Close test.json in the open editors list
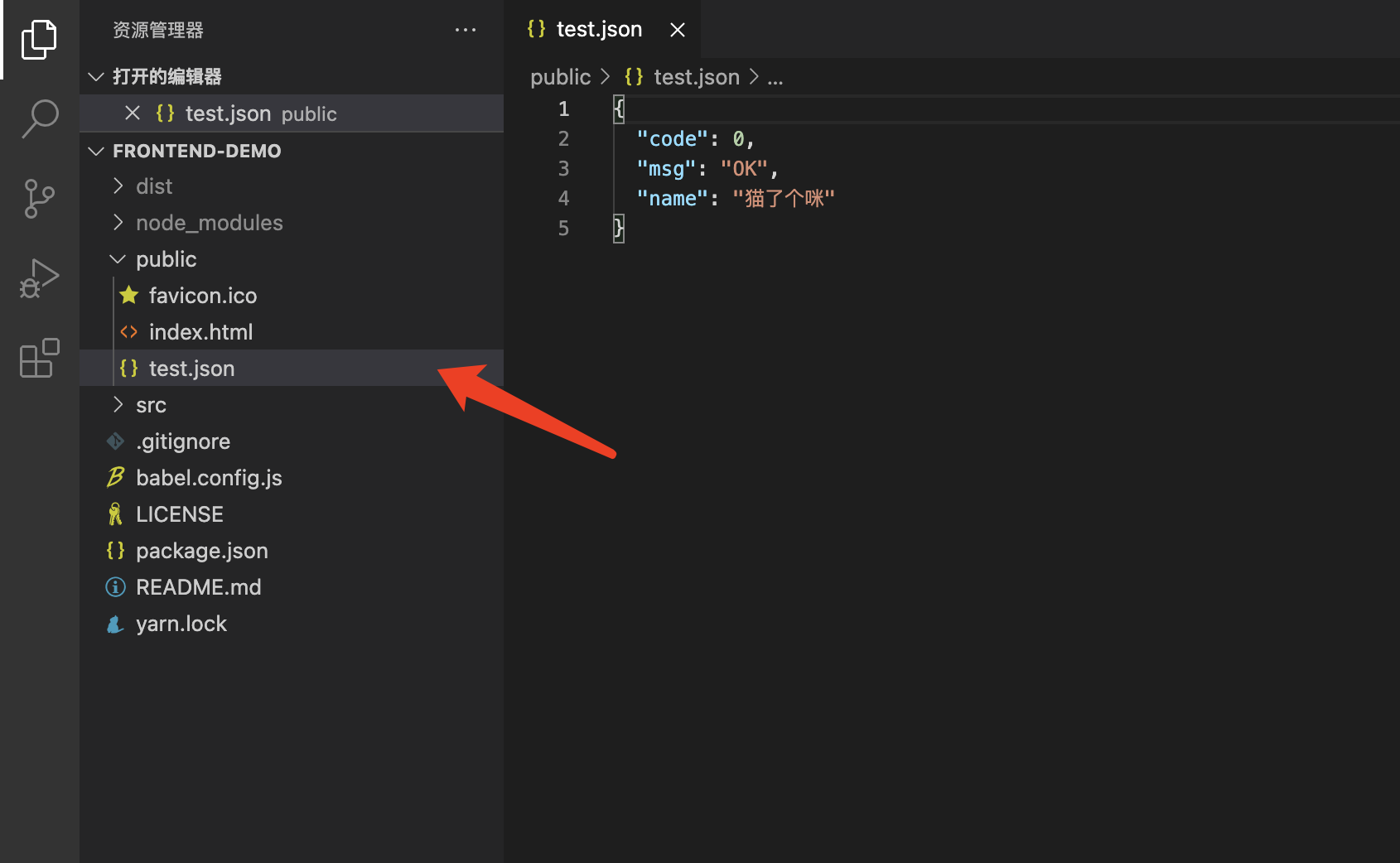The image size is (1400, 863). (133, 113)
